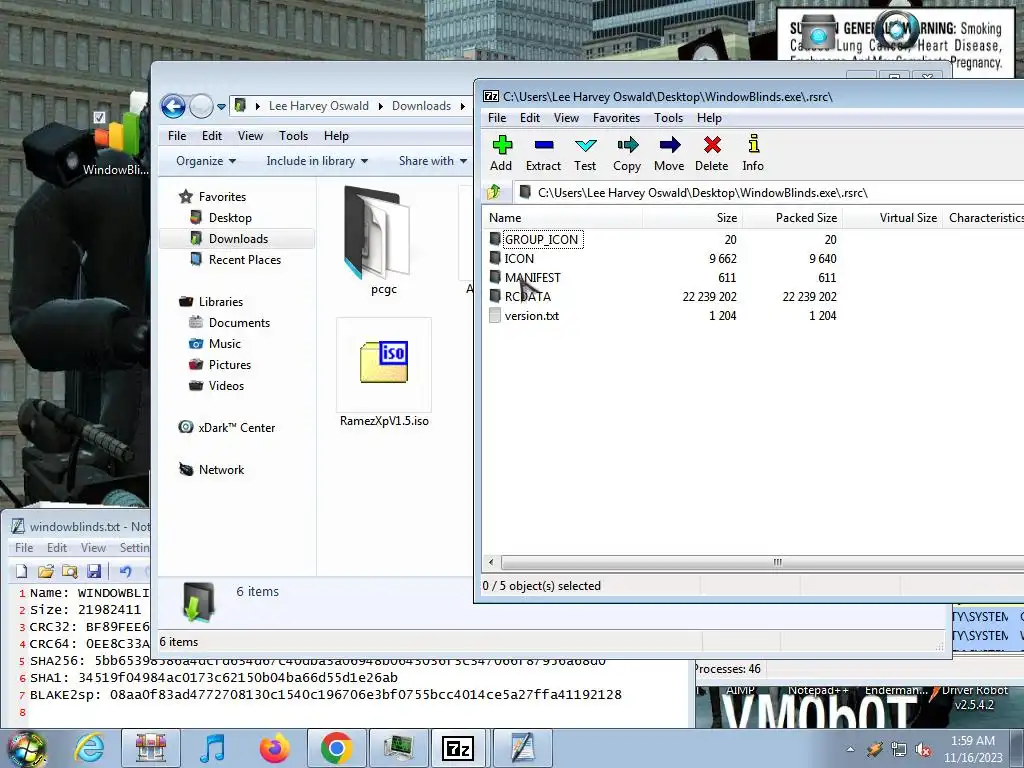The image size is (1024, 768).
Task: Open Explorer recent pages dropdown arrow
Action: (x=221, y=106)
